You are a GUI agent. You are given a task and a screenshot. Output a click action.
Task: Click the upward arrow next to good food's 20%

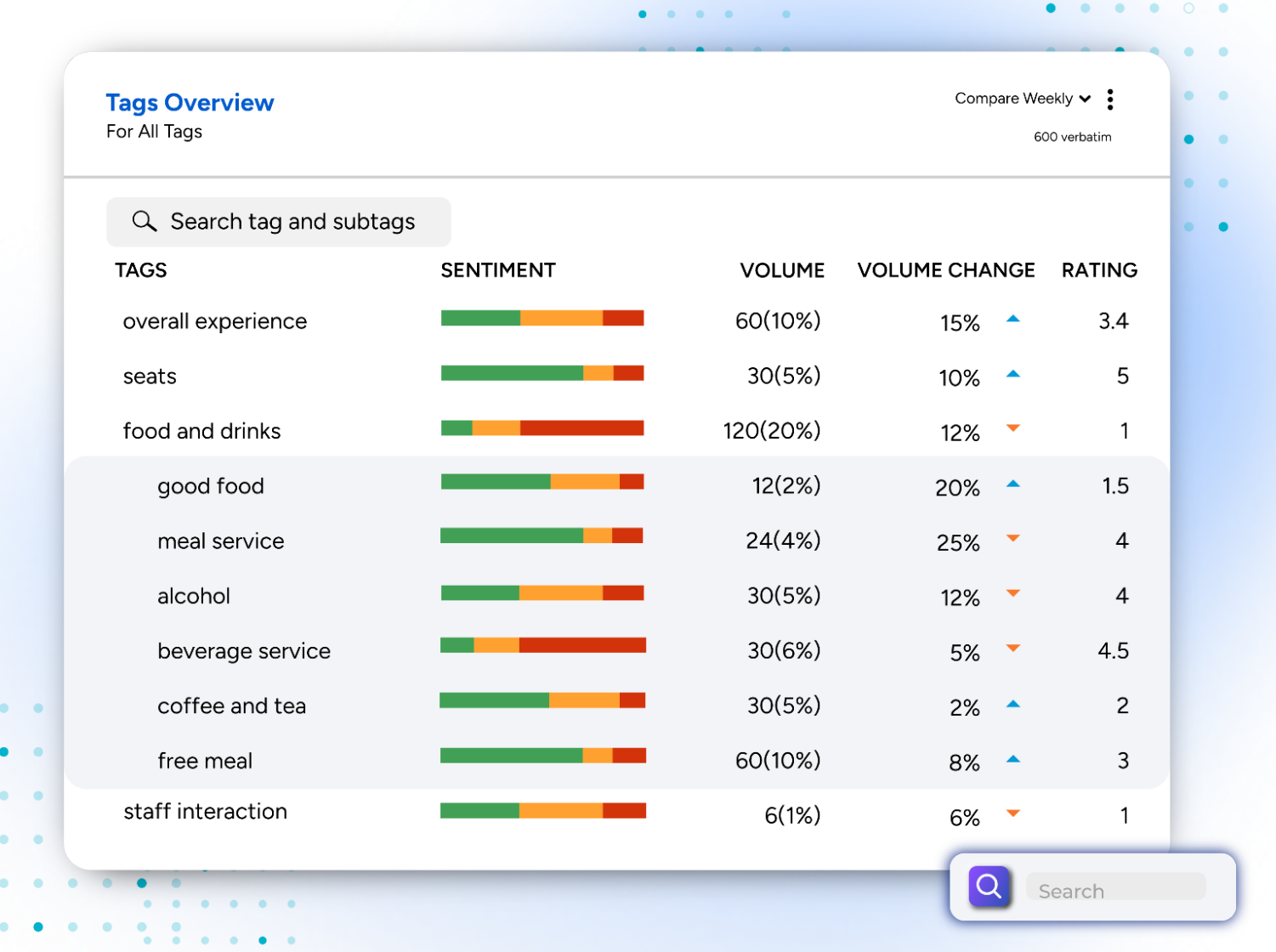pos(1013,484)
